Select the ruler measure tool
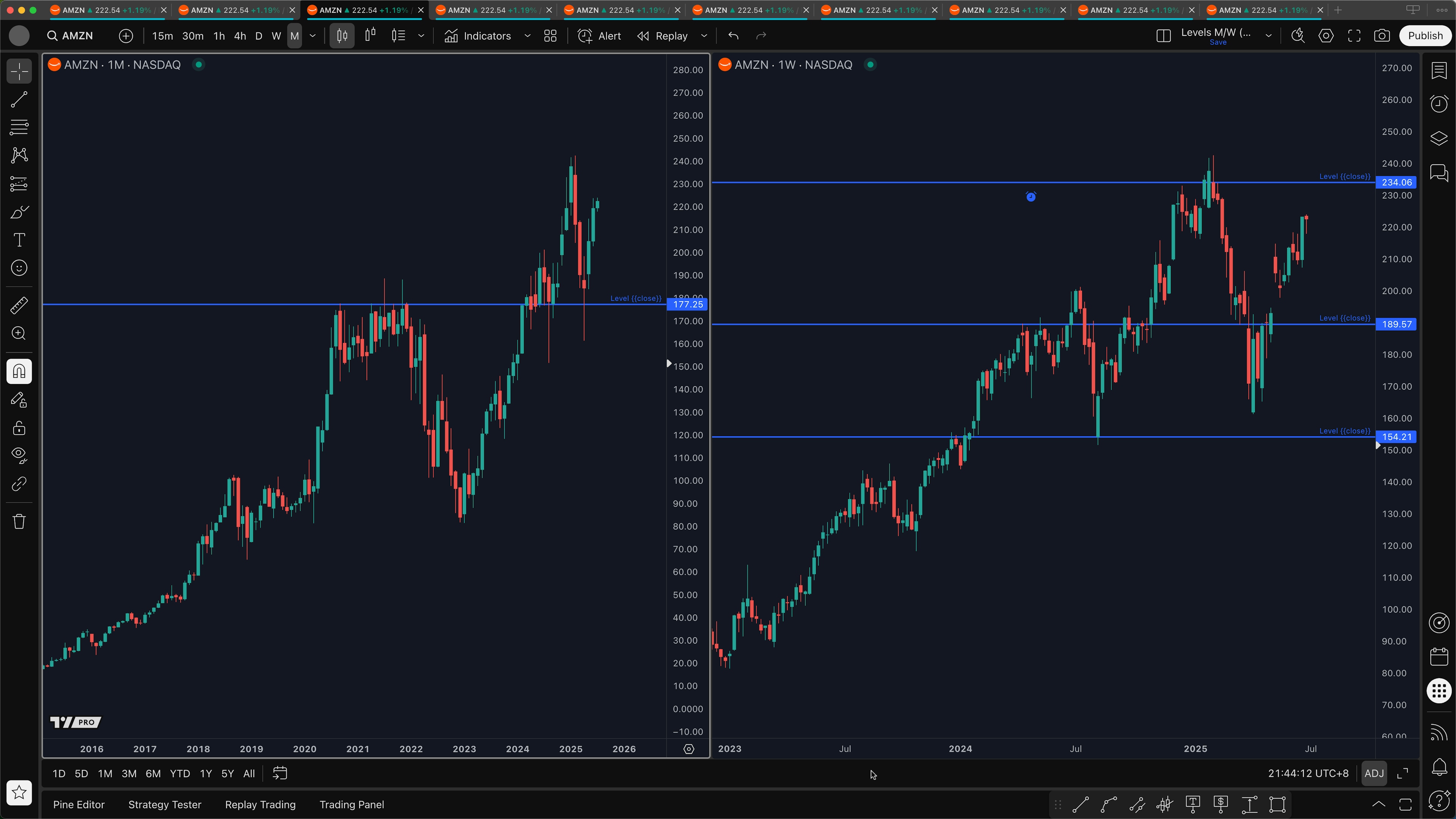This screenshot has width=1456, height=819. click(19, 305)
